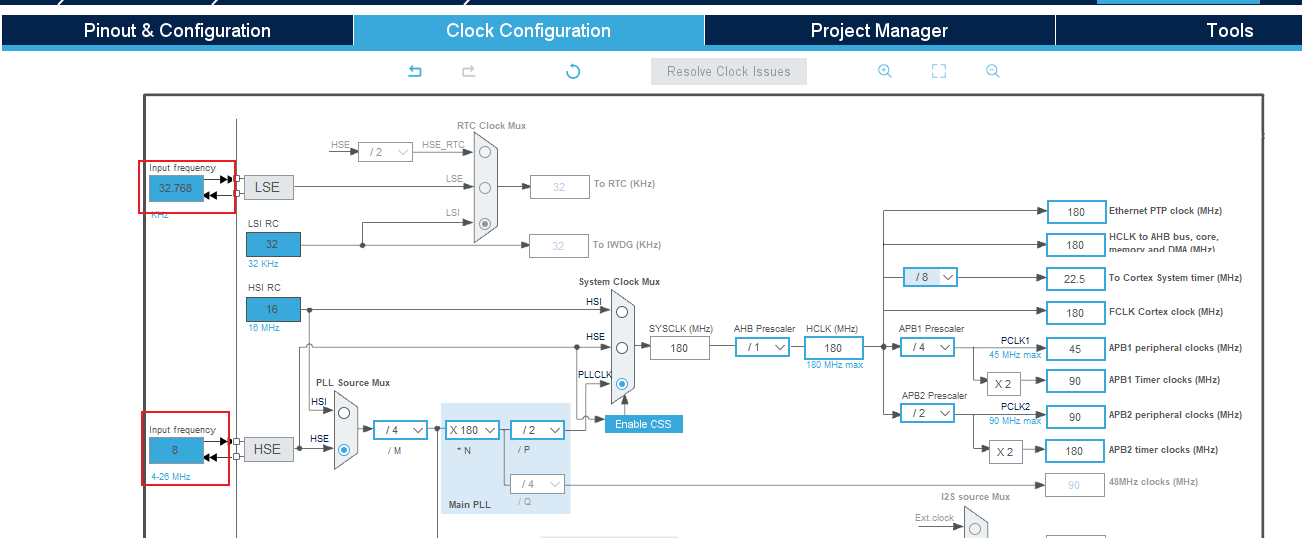Image resolution: width=1302 pixels, height=538 pixels.
Task: Switch to Pinout & Configuration tab
Action: click(x=177, y=30)
